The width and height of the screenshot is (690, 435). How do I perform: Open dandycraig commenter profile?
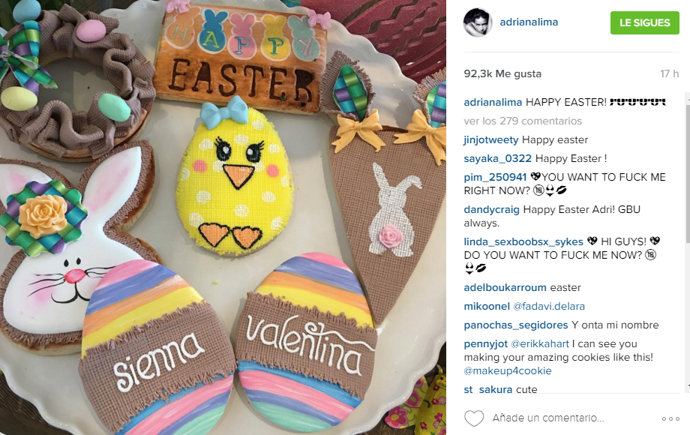pyautogui.click(x=492, y=209)
